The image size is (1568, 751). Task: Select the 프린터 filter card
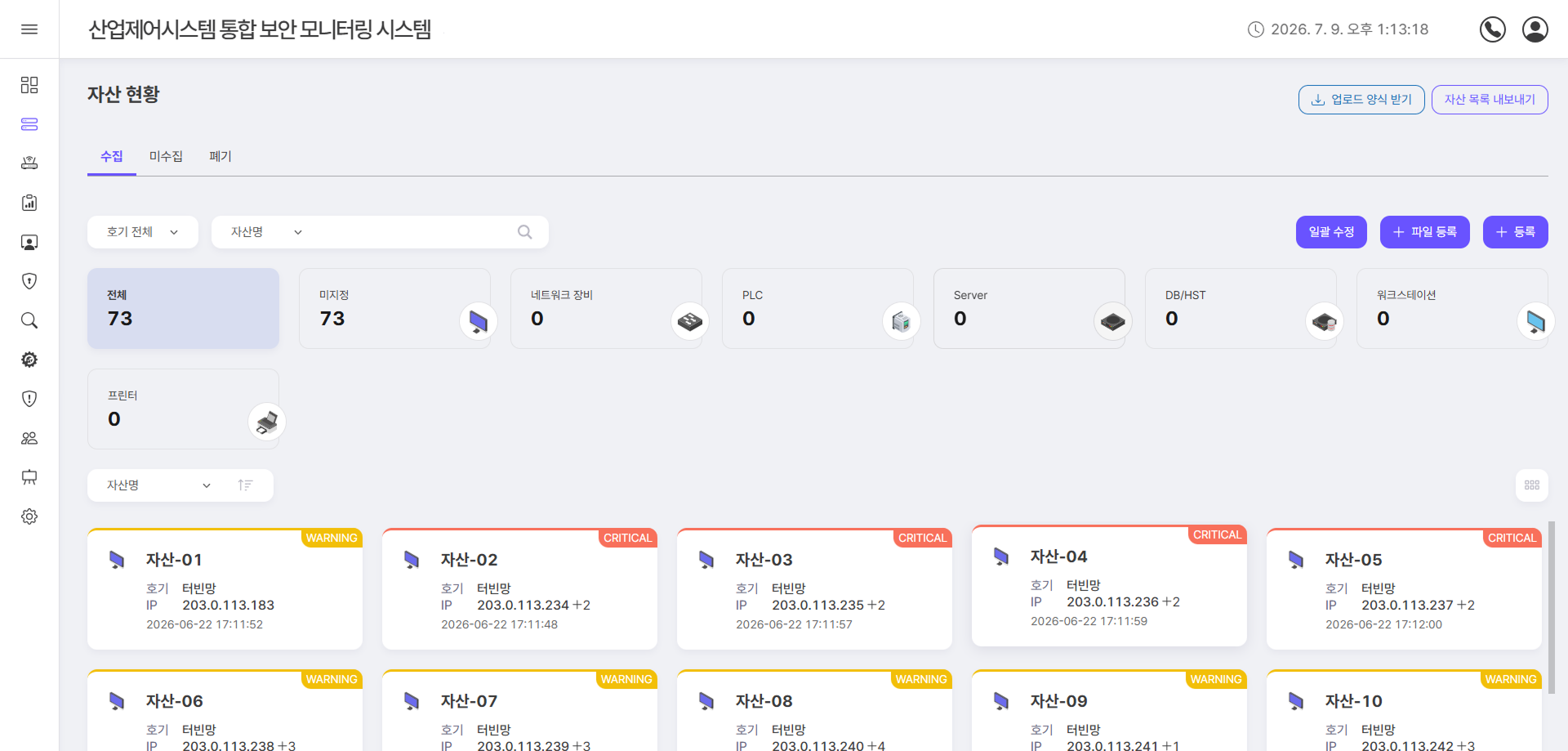184,409
